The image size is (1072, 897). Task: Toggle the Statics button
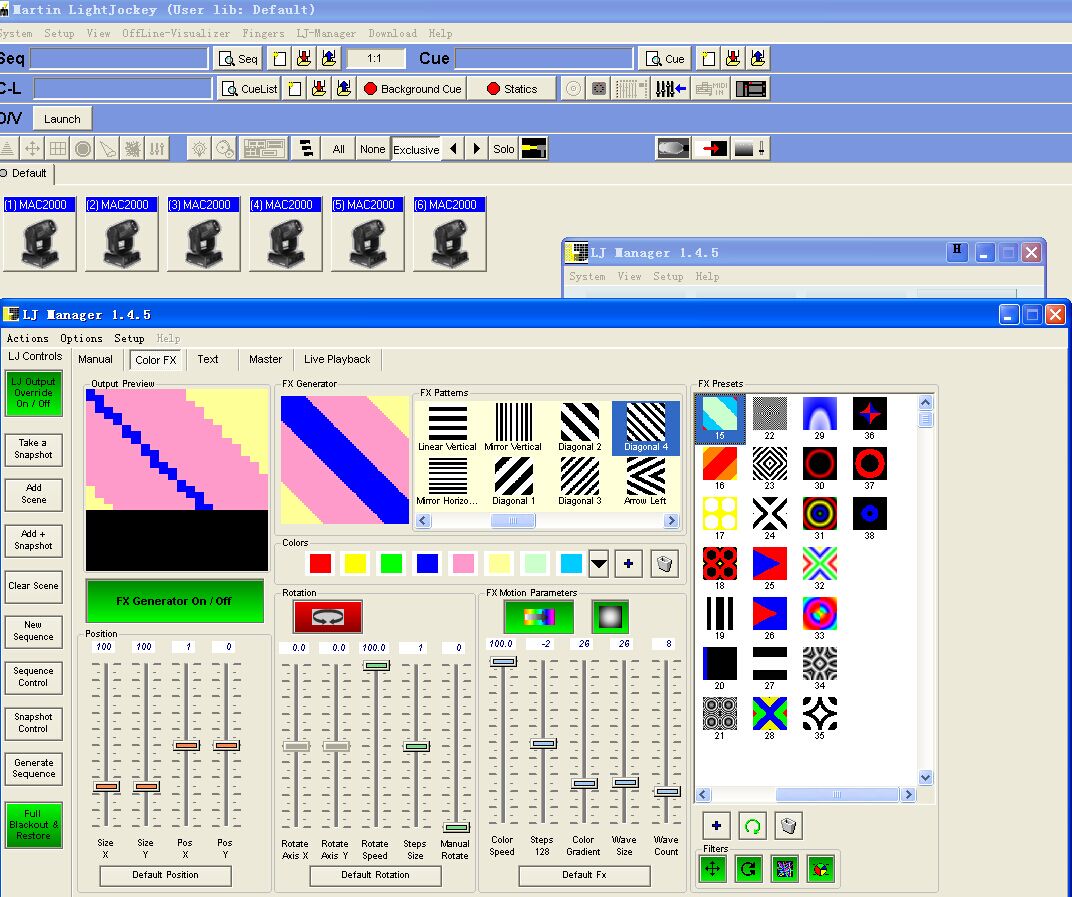point(511,89)
